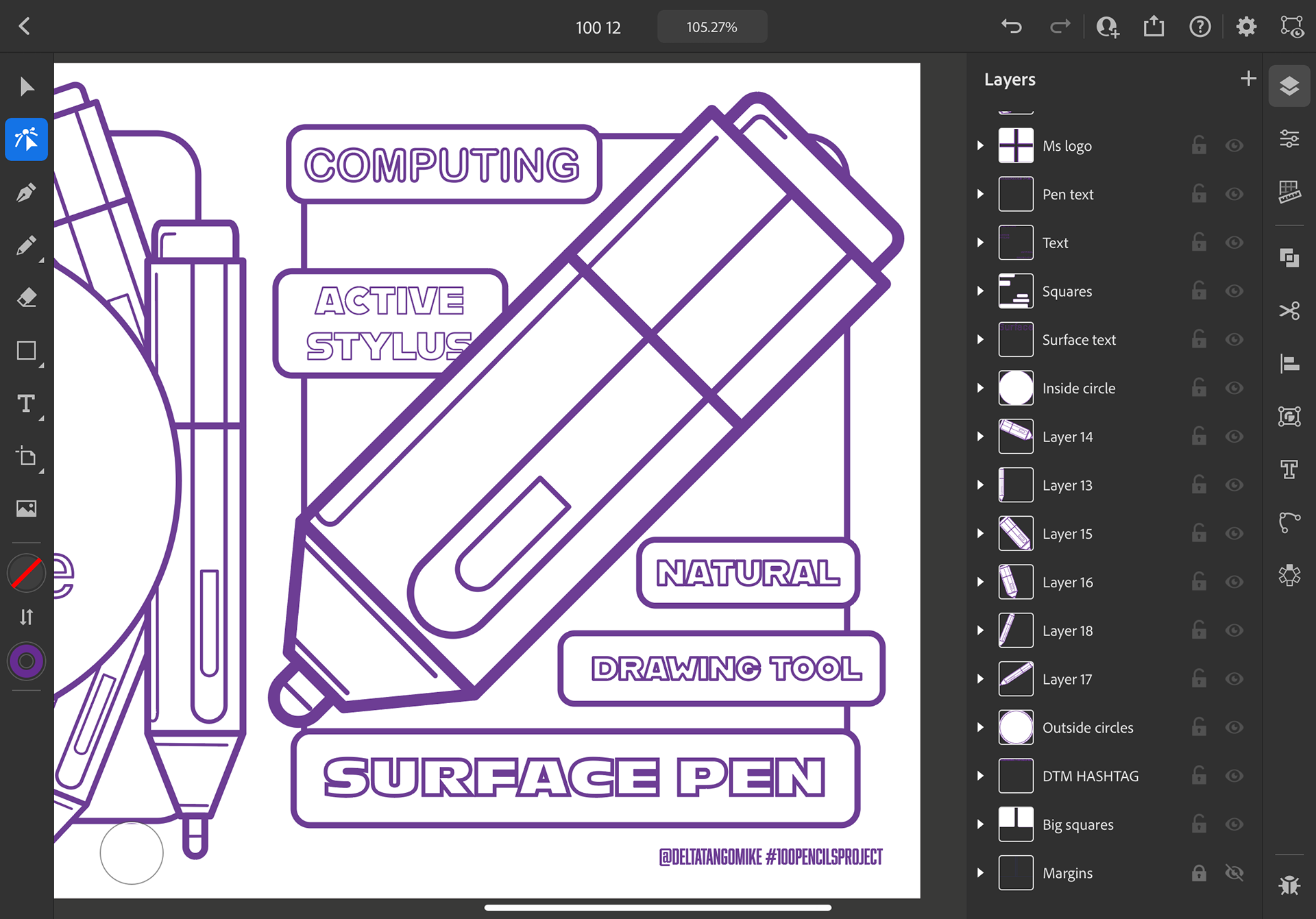Click the Inside circle layer thumbnail

[1016, 388]
